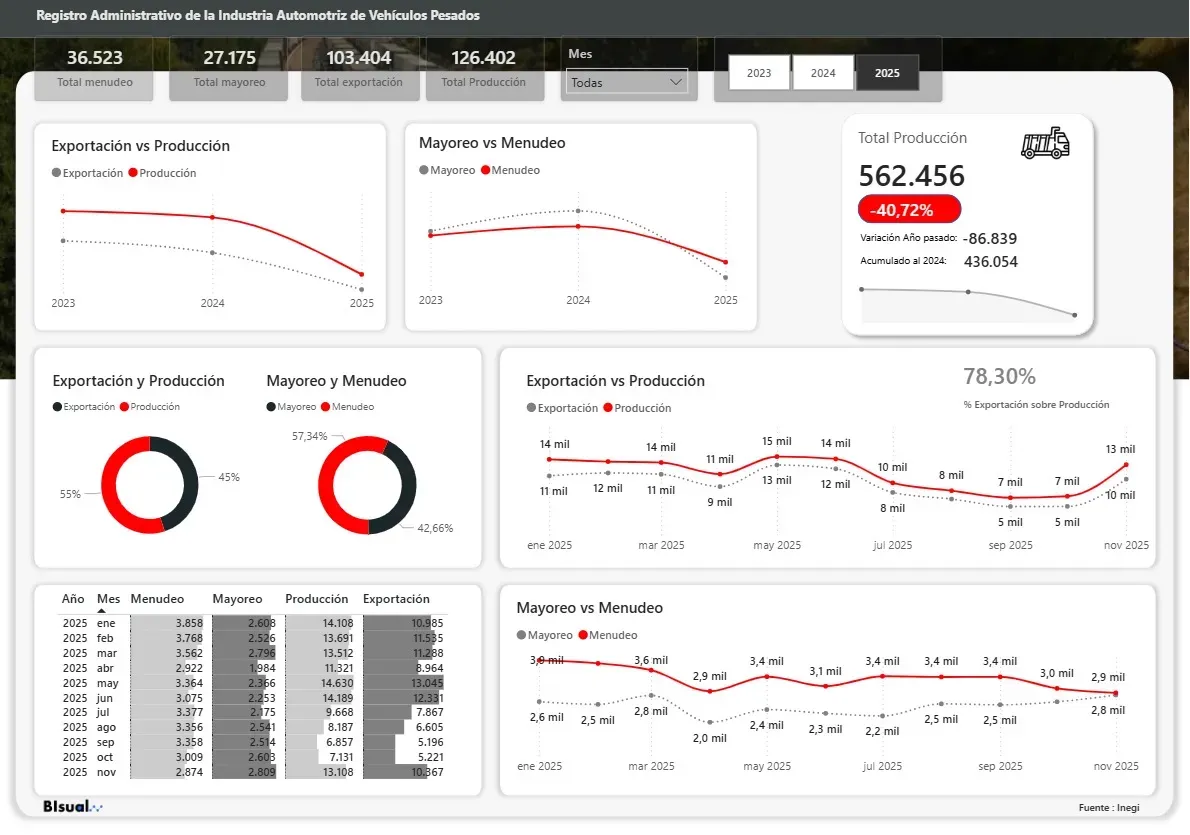
Task: Click the red -40,72% variation badge
Action: click(x=909, y=210)
